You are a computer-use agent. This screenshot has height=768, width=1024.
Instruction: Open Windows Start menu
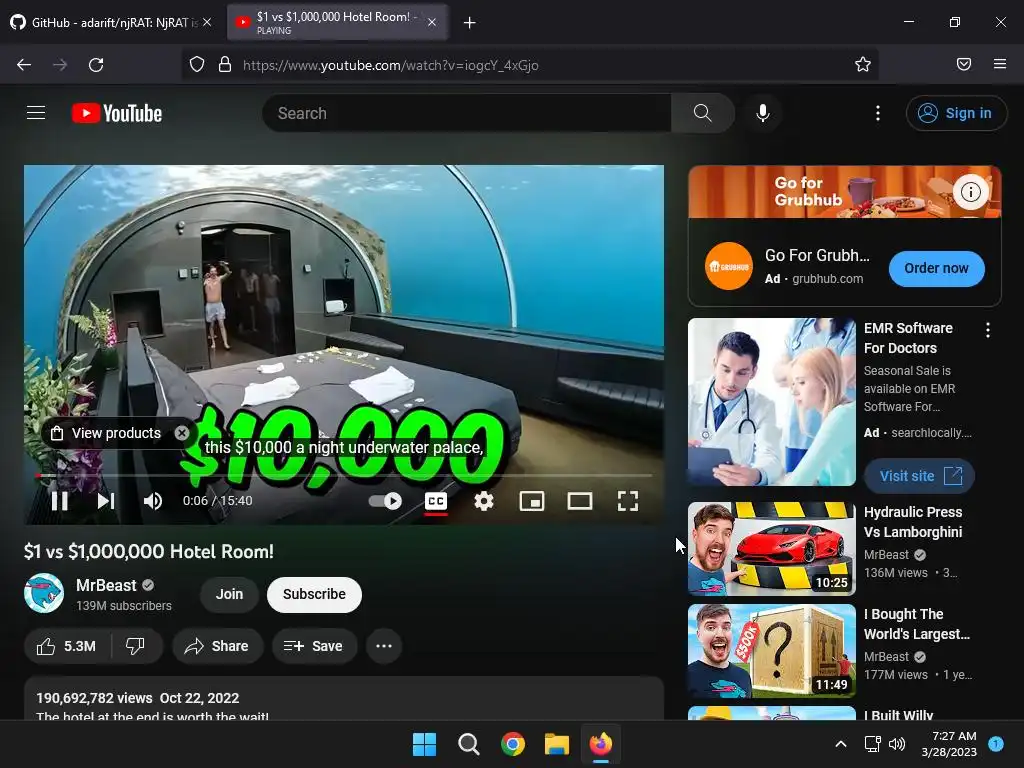[424, 744]
